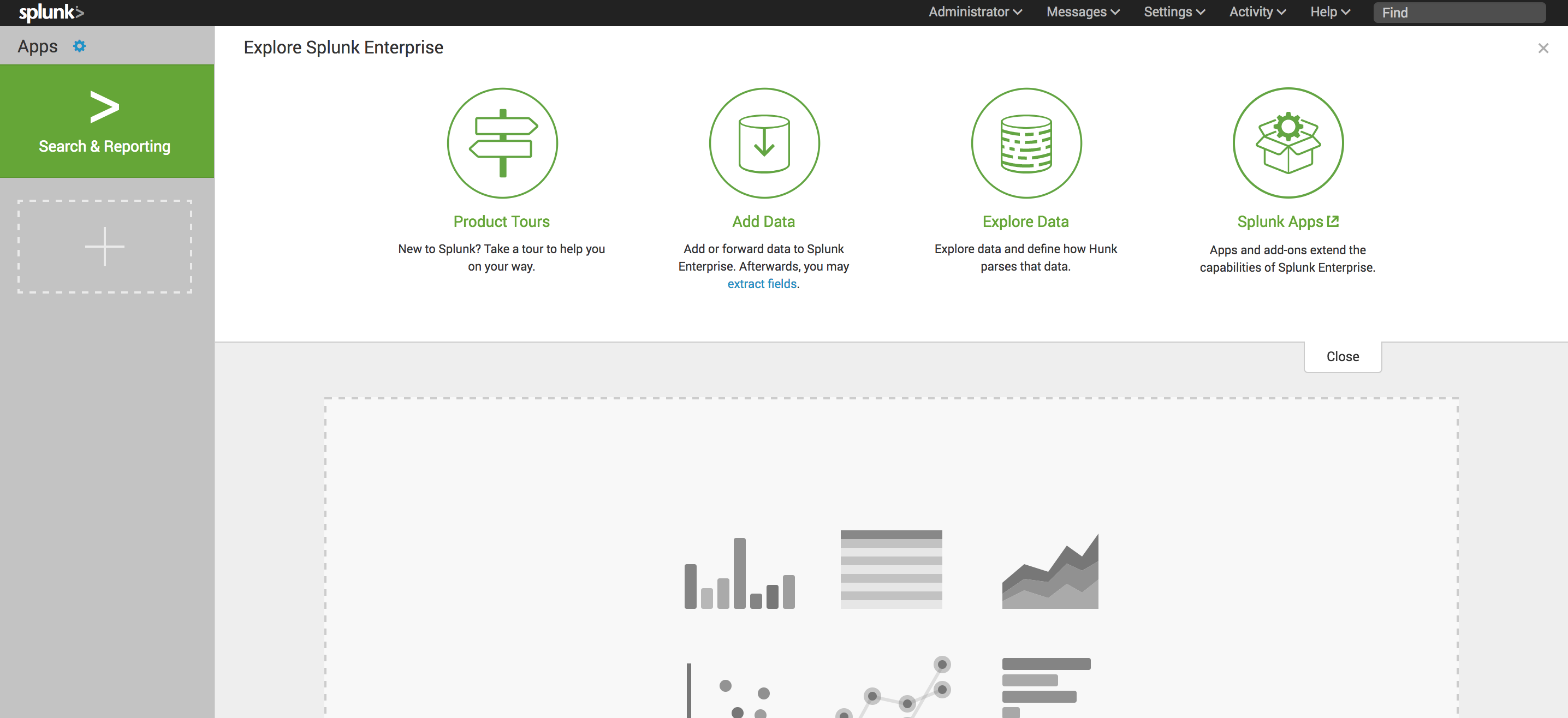The width and height of the screenshot is (1568, 718).
Task: Close the Explore Splunk Enterprise panel via X
Action: point(1543,48)
